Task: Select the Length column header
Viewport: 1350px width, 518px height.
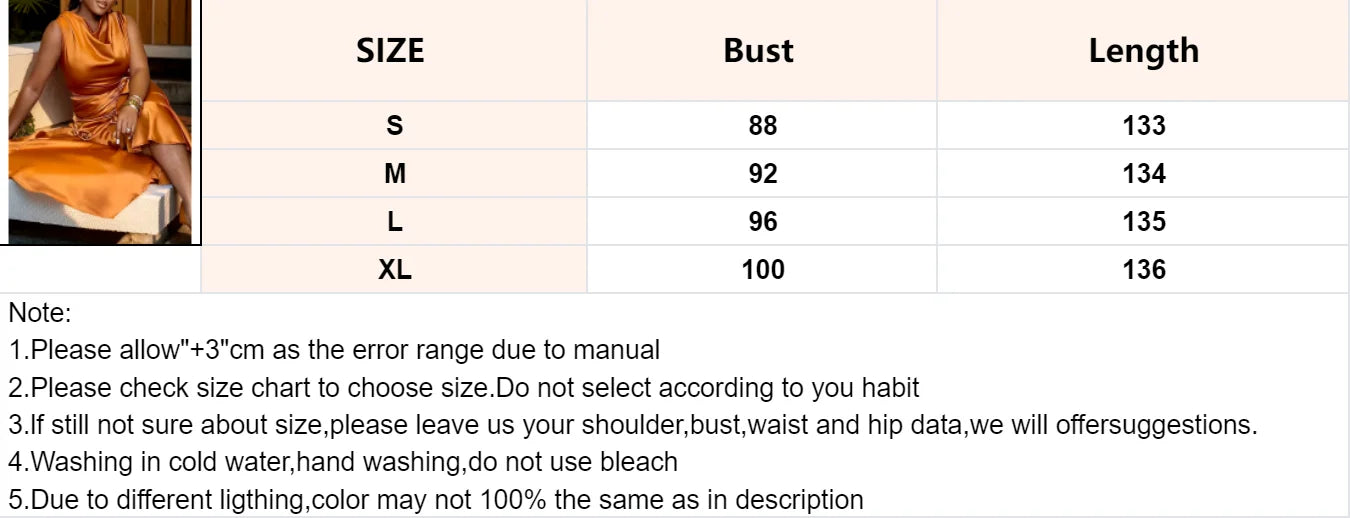Action: click(1144, 50)
